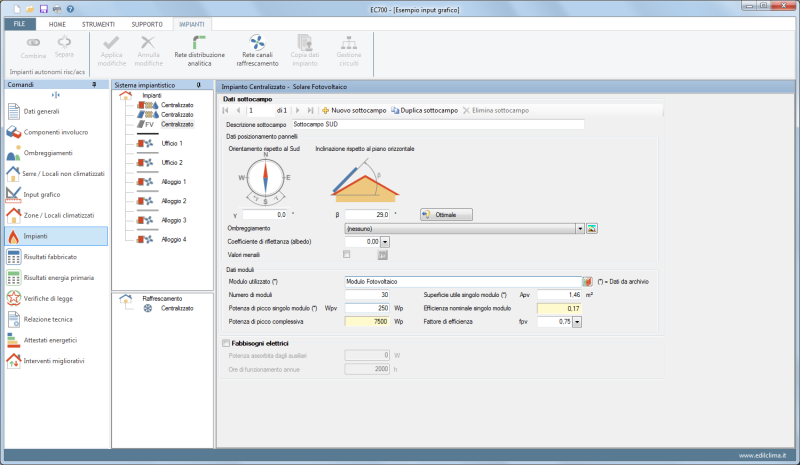Open Relazione tecnica command
The image size is (800, 465).
point(56,320)
